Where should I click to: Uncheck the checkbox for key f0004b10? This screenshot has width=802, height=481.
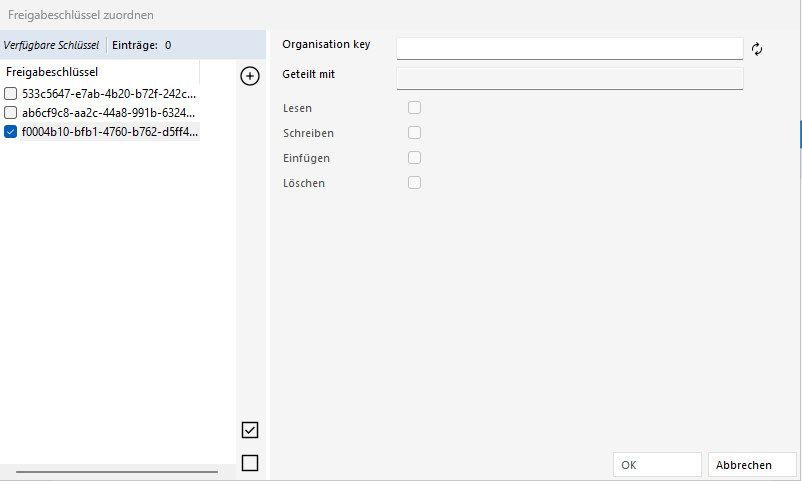coord(11,132)
